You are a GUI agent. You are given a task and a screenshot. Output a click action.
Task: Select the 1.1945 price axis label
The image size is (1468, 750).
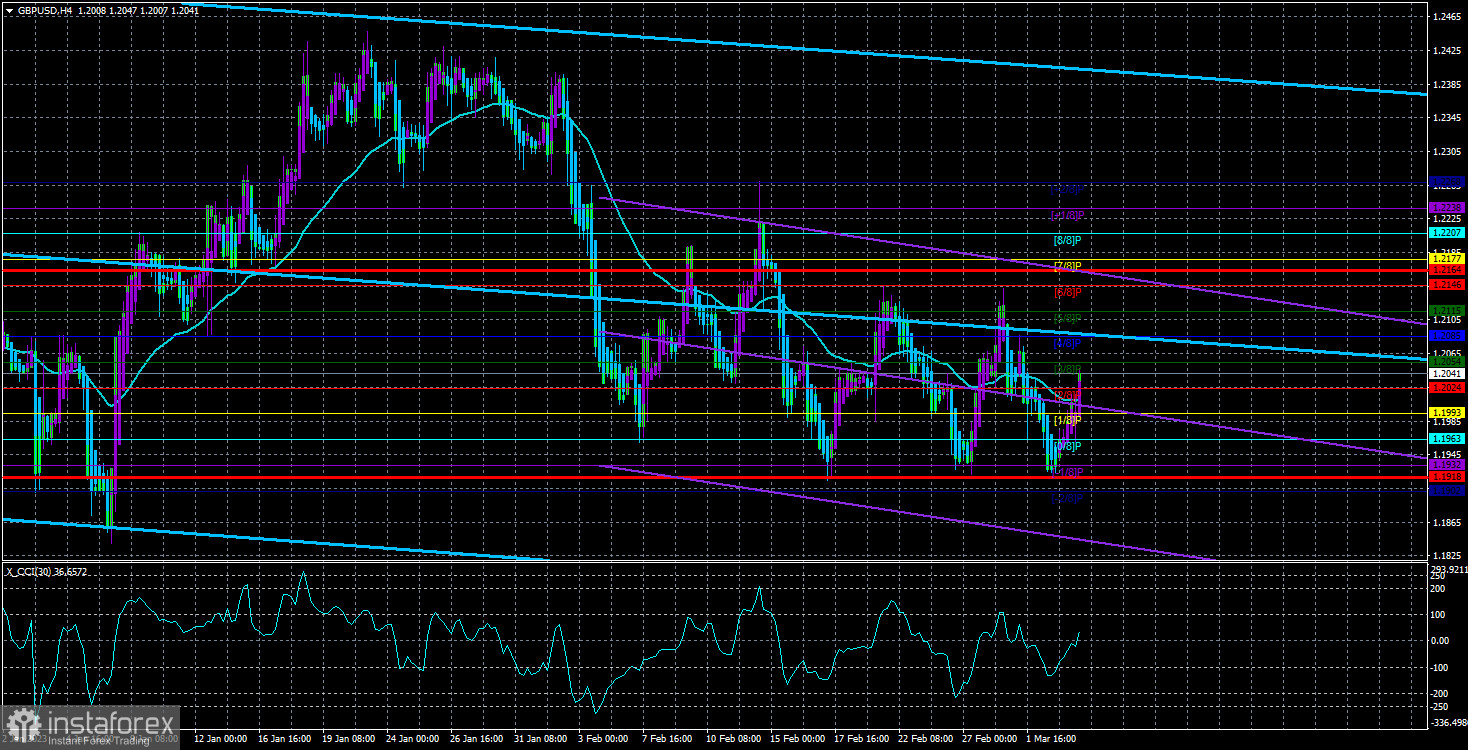(x=1447, y=455)
